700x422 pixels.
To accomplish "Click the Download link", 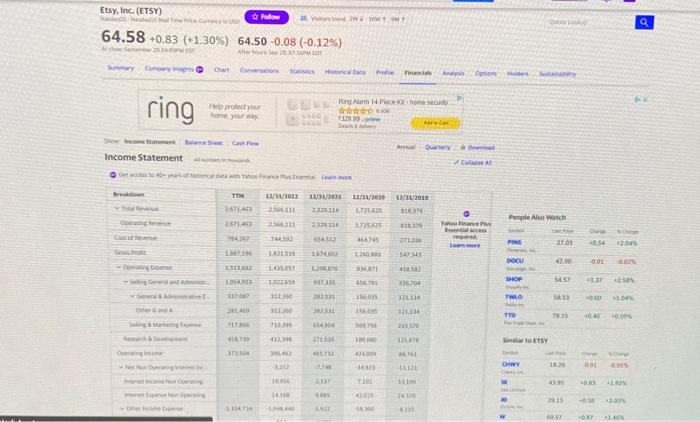I will (x=478, y=148).
